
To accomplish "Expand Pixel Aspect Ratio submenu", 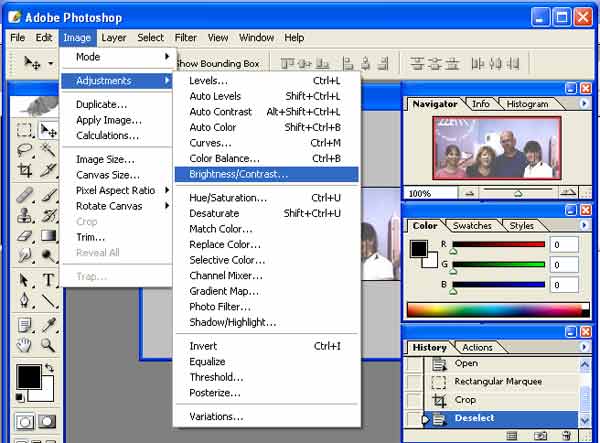I will (x=117, y=190).
